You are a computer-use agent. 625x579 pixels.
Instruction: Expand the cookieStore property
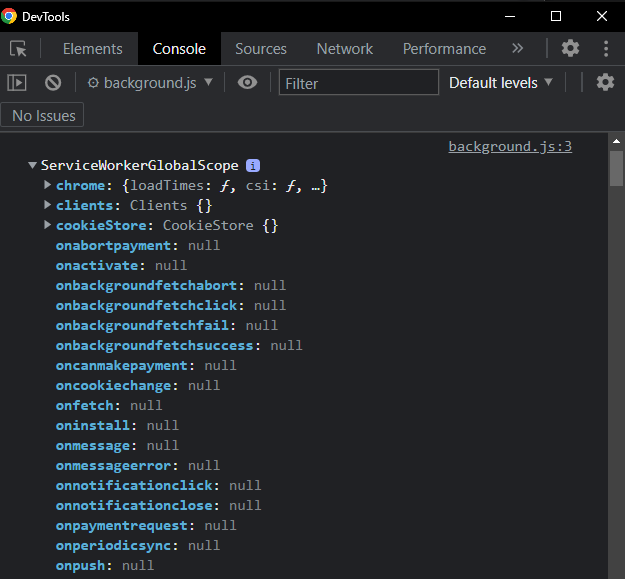click(x=48, y=226)
